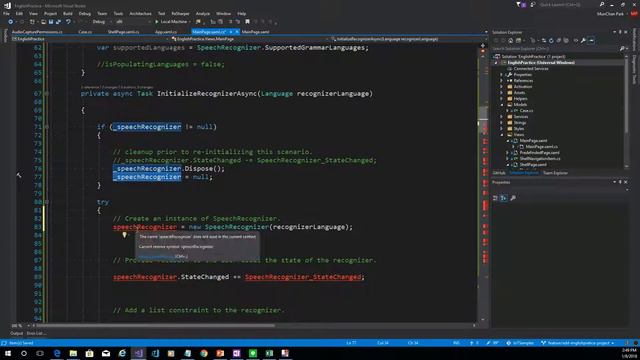Open the EnglishPractice project navigation dropdown

click(90, 39)
